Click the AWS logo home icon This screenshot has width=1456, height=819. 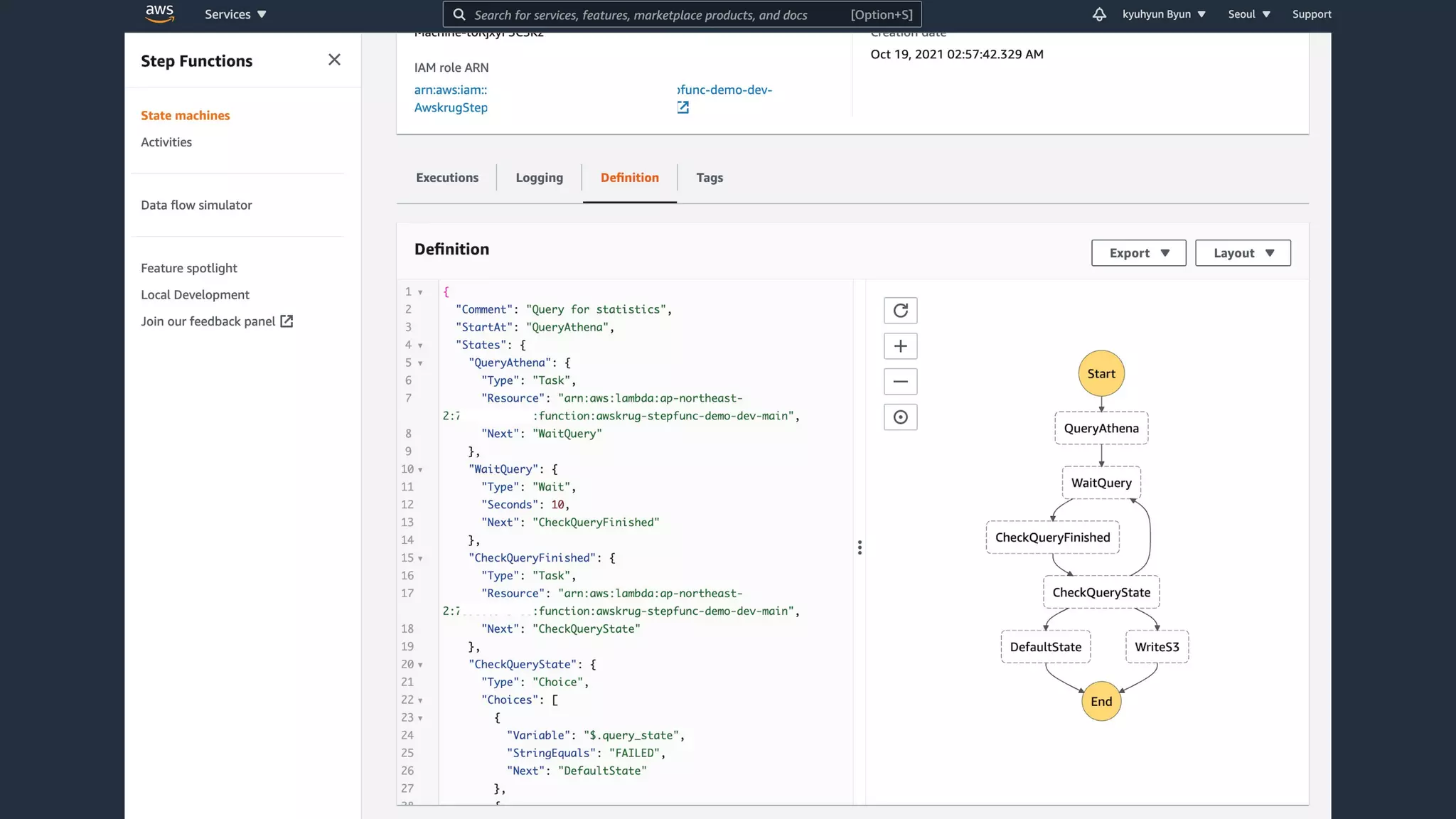click(x=159, y=14)
